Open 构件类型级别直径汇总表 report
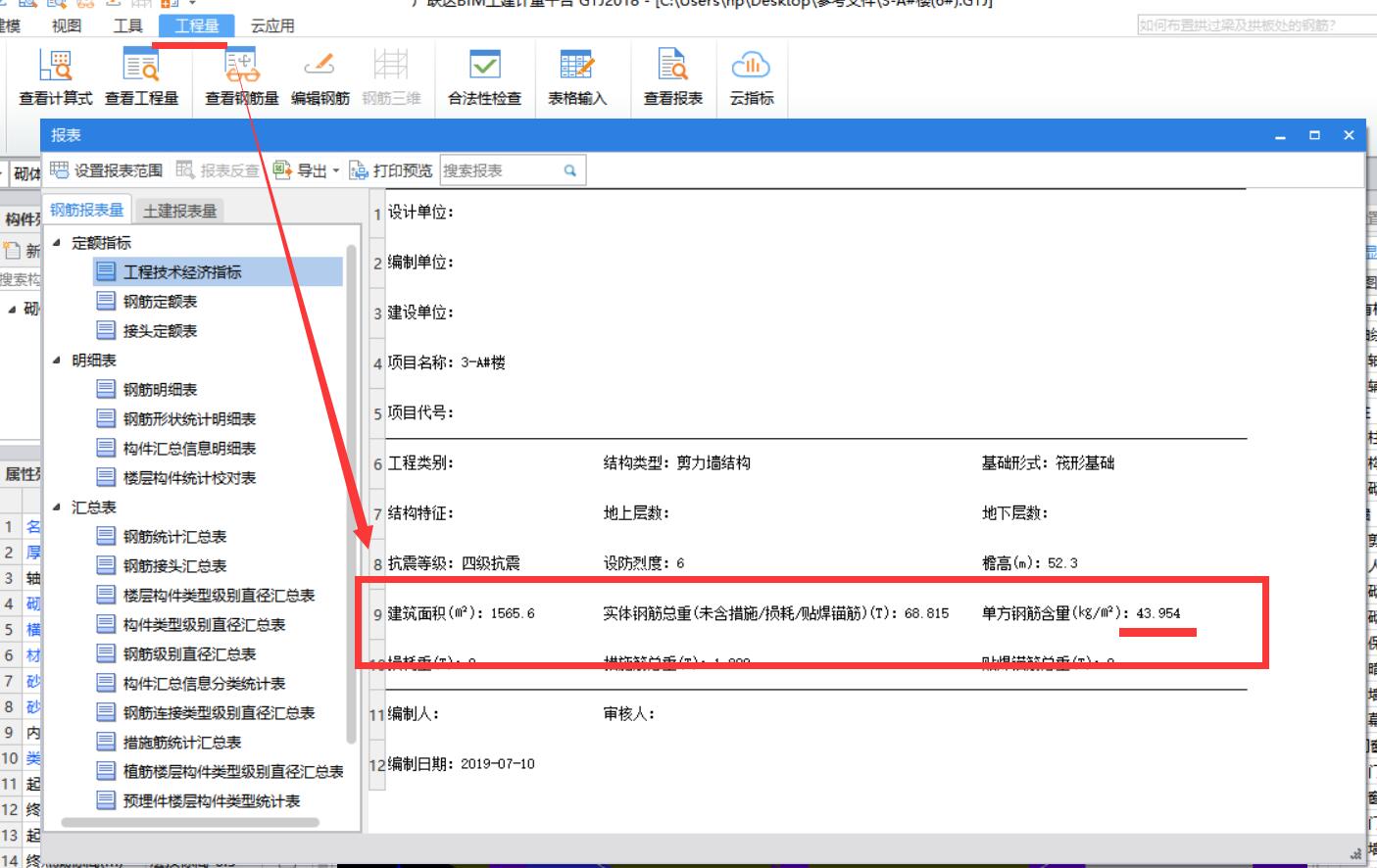1377x868 pixels. tap(191, 624)
